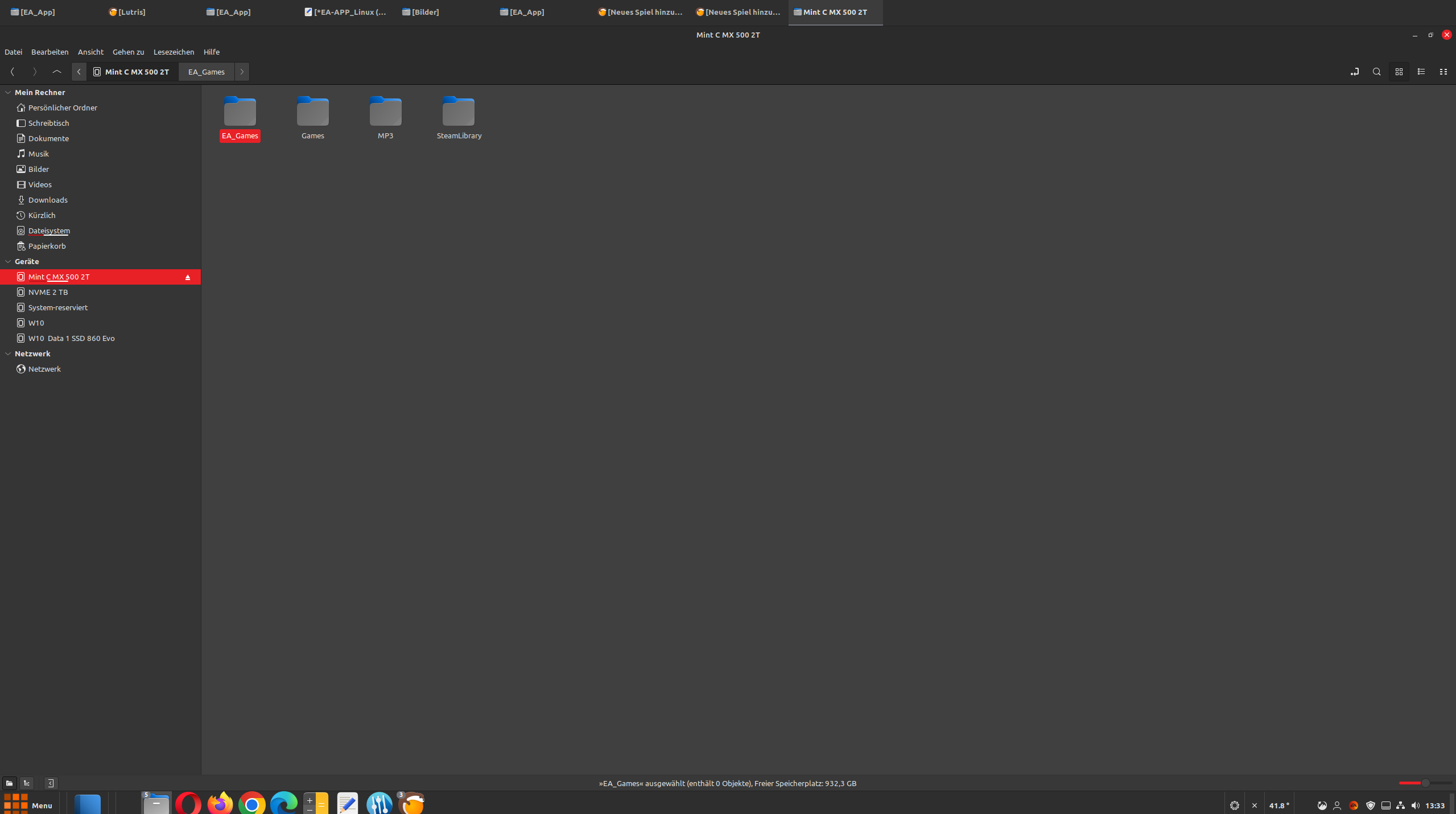Navigate back with toolbar arrow

pyautogui.click(x=13, y=72)
